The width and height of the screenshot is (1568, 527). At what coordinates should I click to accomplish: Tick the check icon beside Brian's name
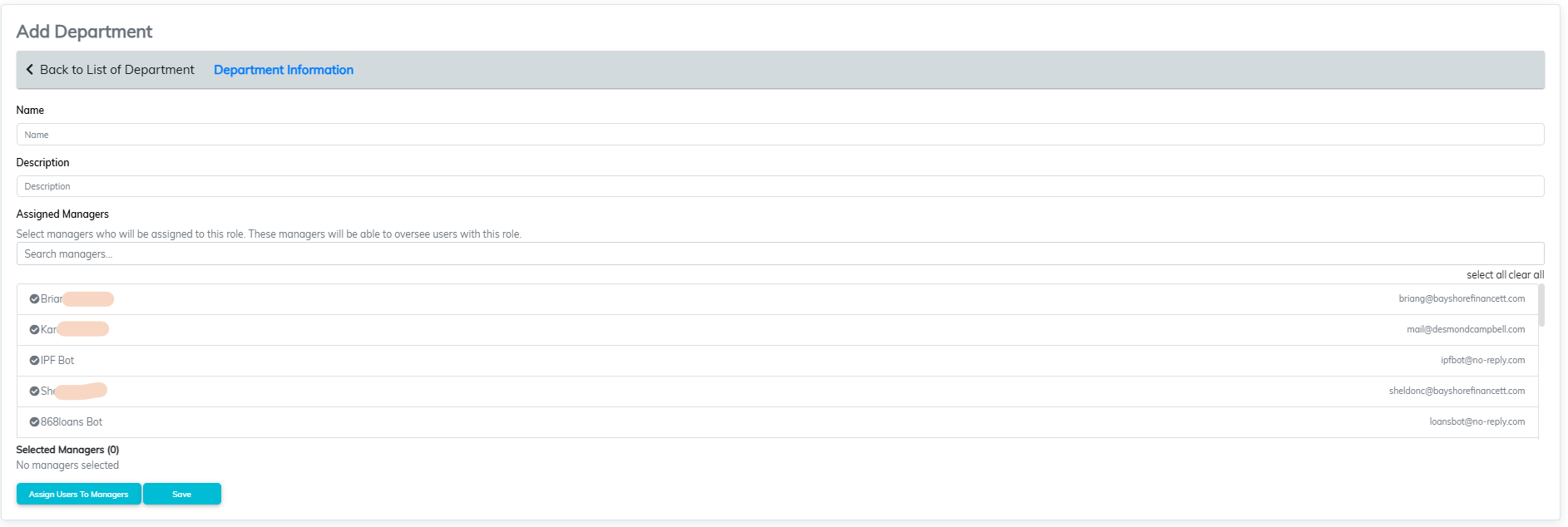pos(34,299)
